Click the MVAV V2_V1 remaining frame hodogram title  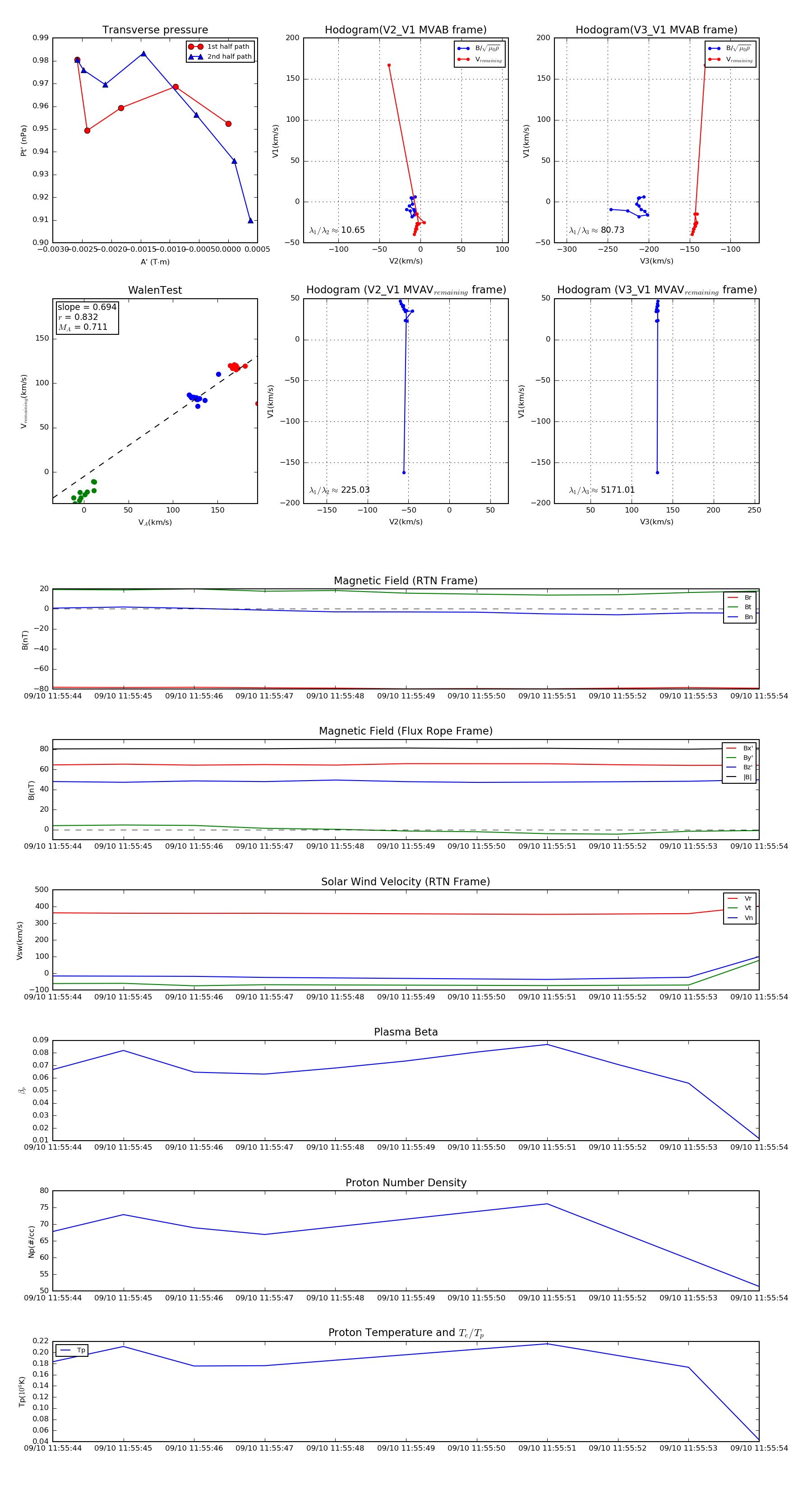pyautogui.click(x=406, y=290)
